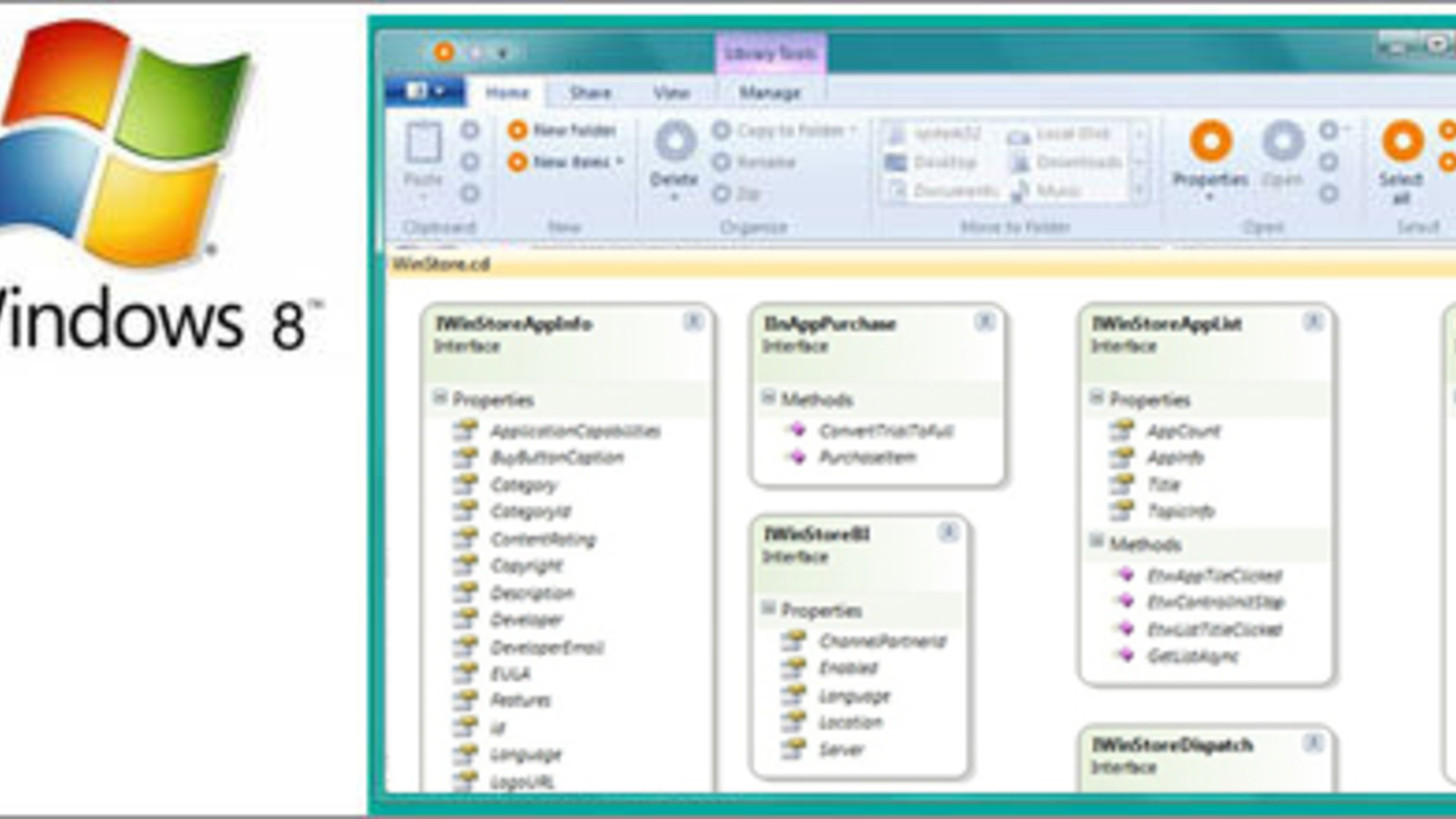The height and width of the screenshot is (819, 1456).
Task: Click the Paste icon in Clipboard group
Action: pyautogui.click(x=423, y=145)
